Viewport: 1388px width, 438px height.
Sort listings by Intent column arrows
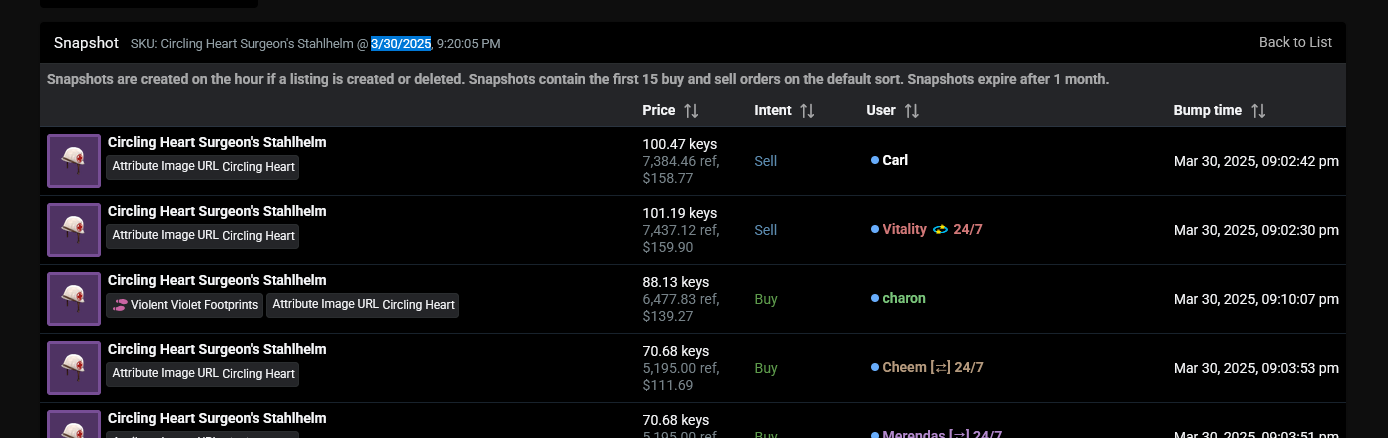tap(807, 111)
